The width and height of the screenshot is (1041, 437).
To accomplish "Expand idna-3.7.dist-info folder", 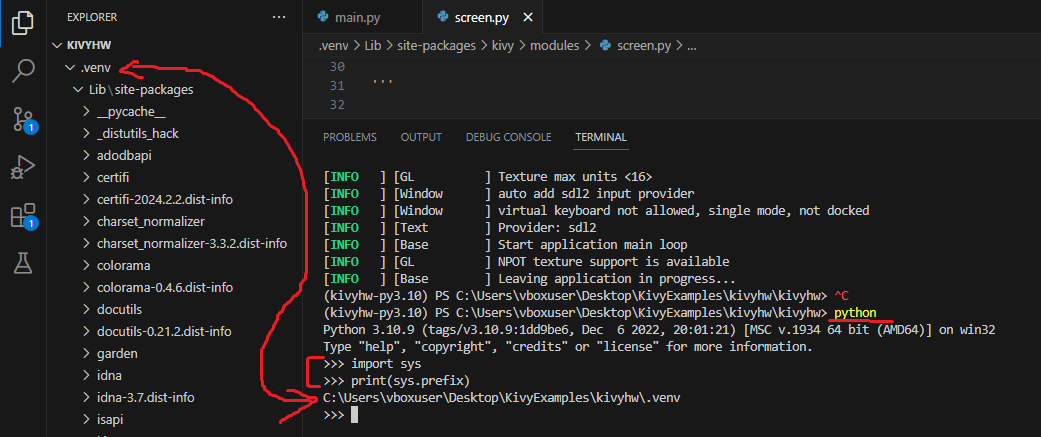I will coord(86,397).
